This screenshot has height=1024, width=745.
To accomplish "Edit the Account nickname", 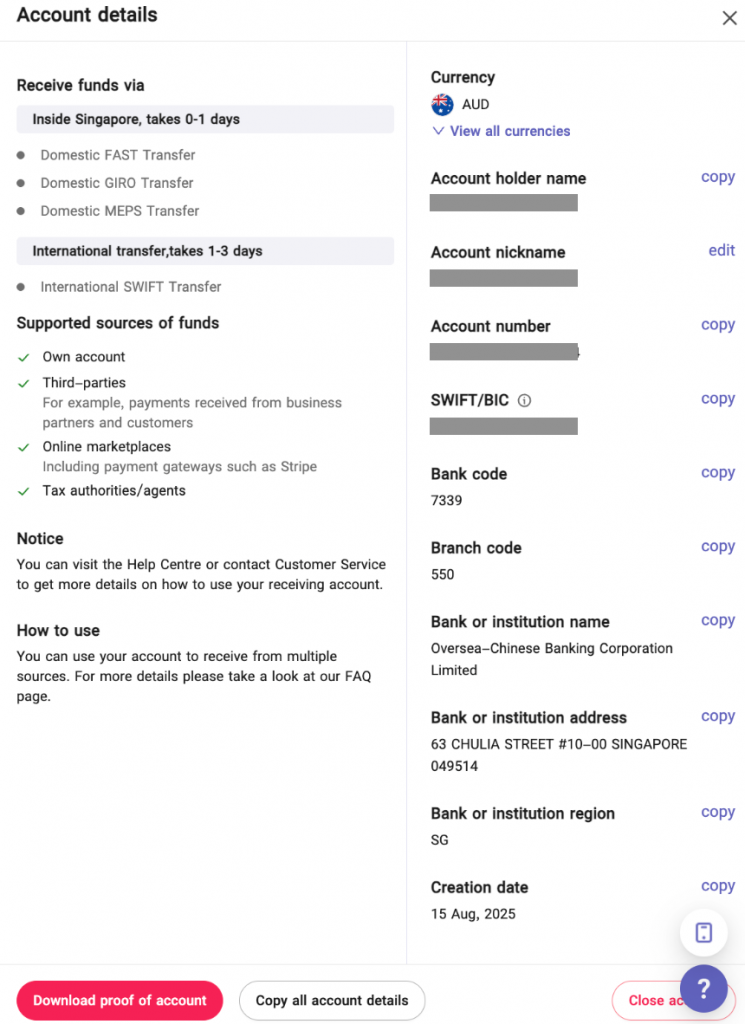I will 721,251.
